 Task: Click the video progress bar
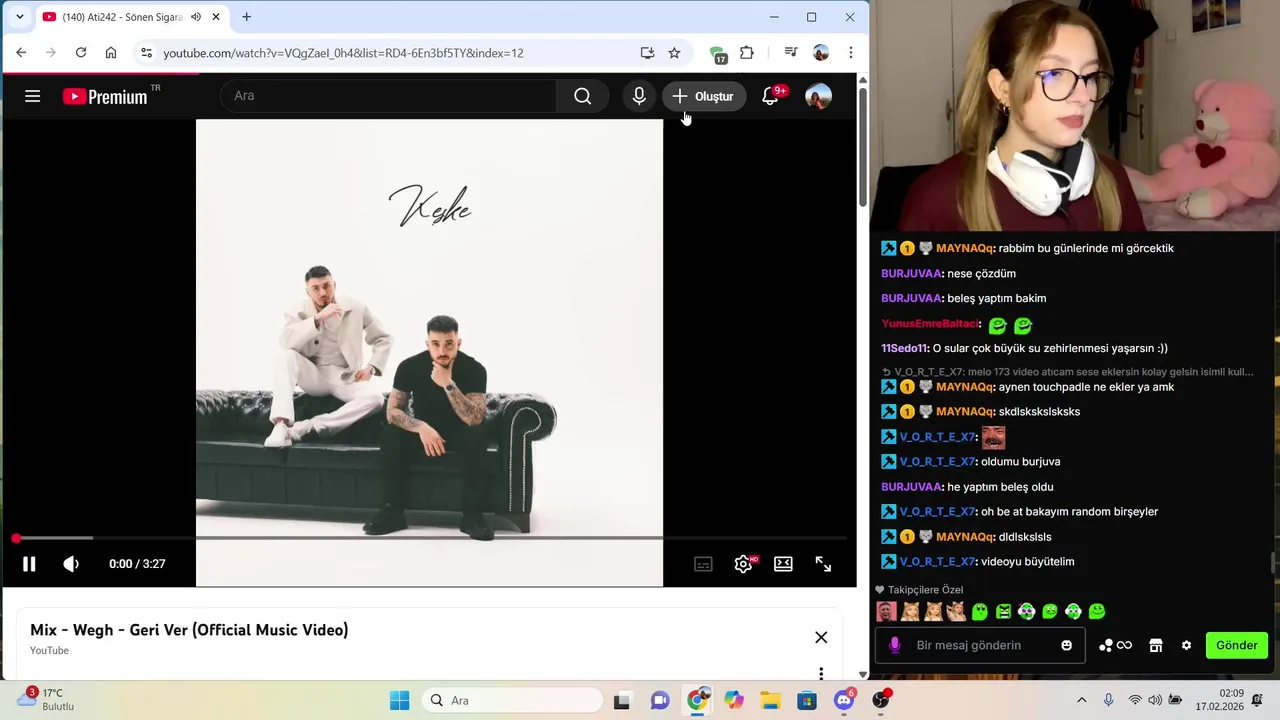[431, 538]
